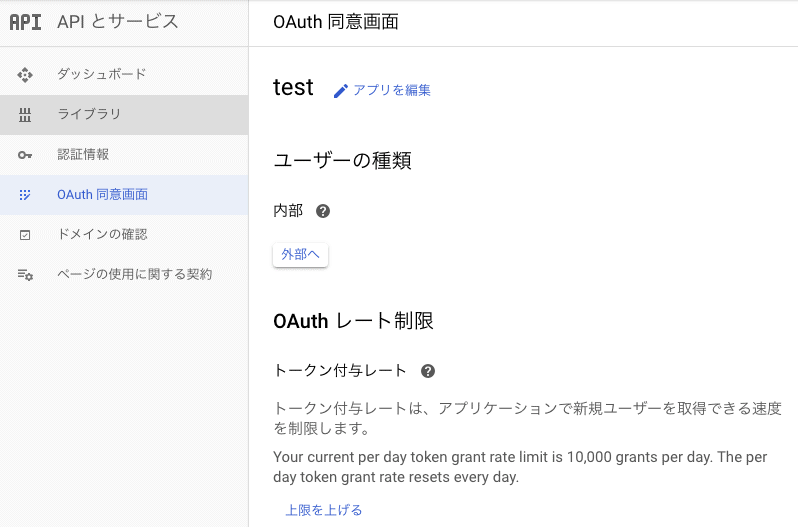Click the ページの使用に関する契約 settings-list icon

tap(26, 274)
